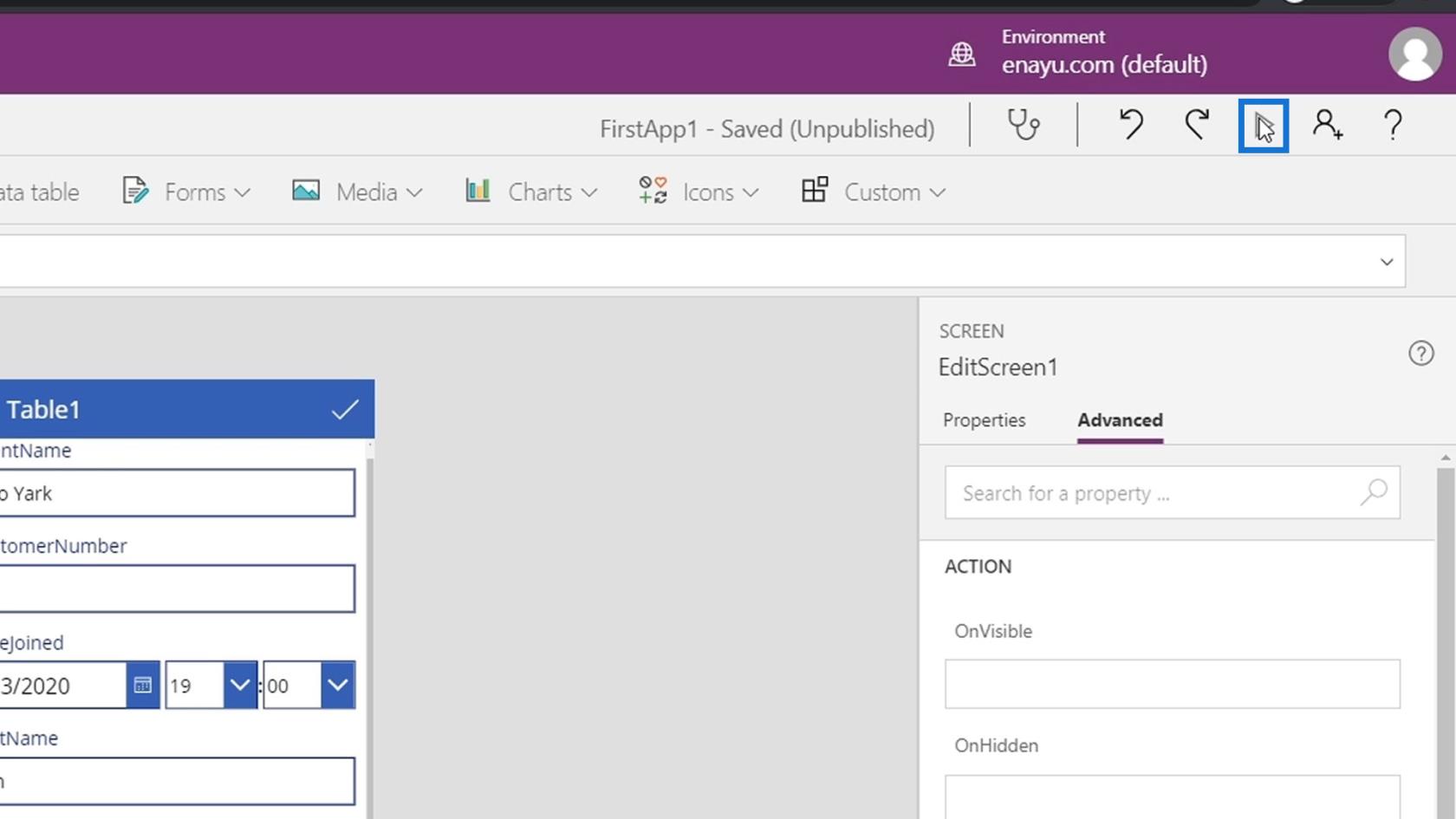
Task: Click the EditScreen1 help circle icon
Action: tap(1420, 354)
